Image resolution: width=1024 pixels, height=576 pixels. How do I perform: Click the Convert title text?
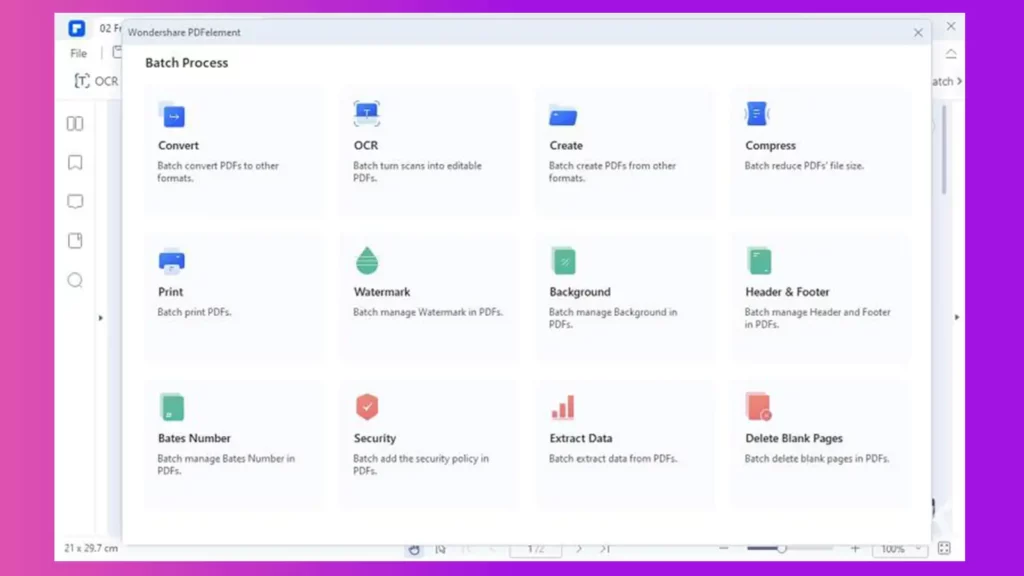178,146
